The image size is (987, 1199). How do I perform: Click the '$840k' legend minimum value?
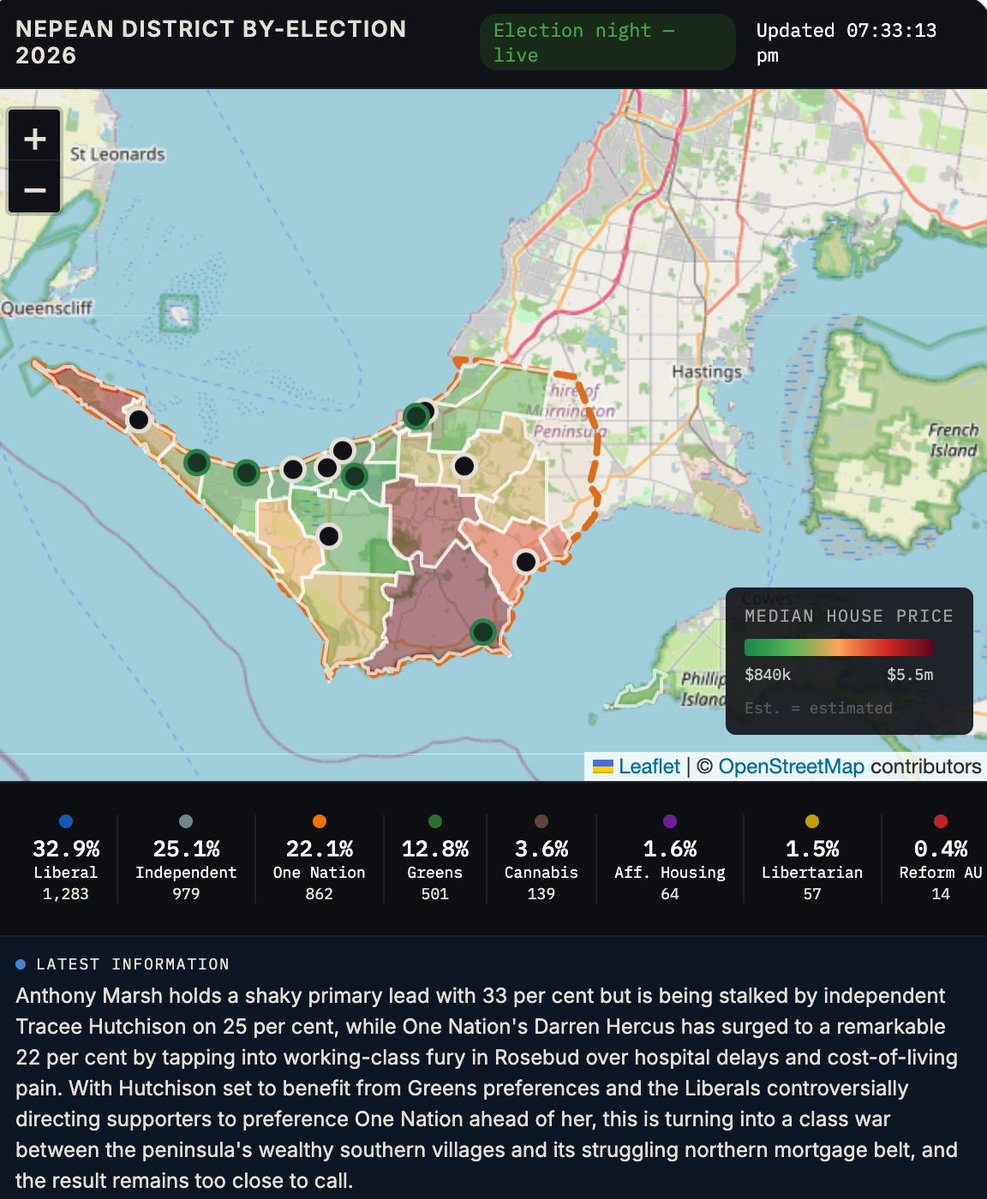(x=768, y=674)
